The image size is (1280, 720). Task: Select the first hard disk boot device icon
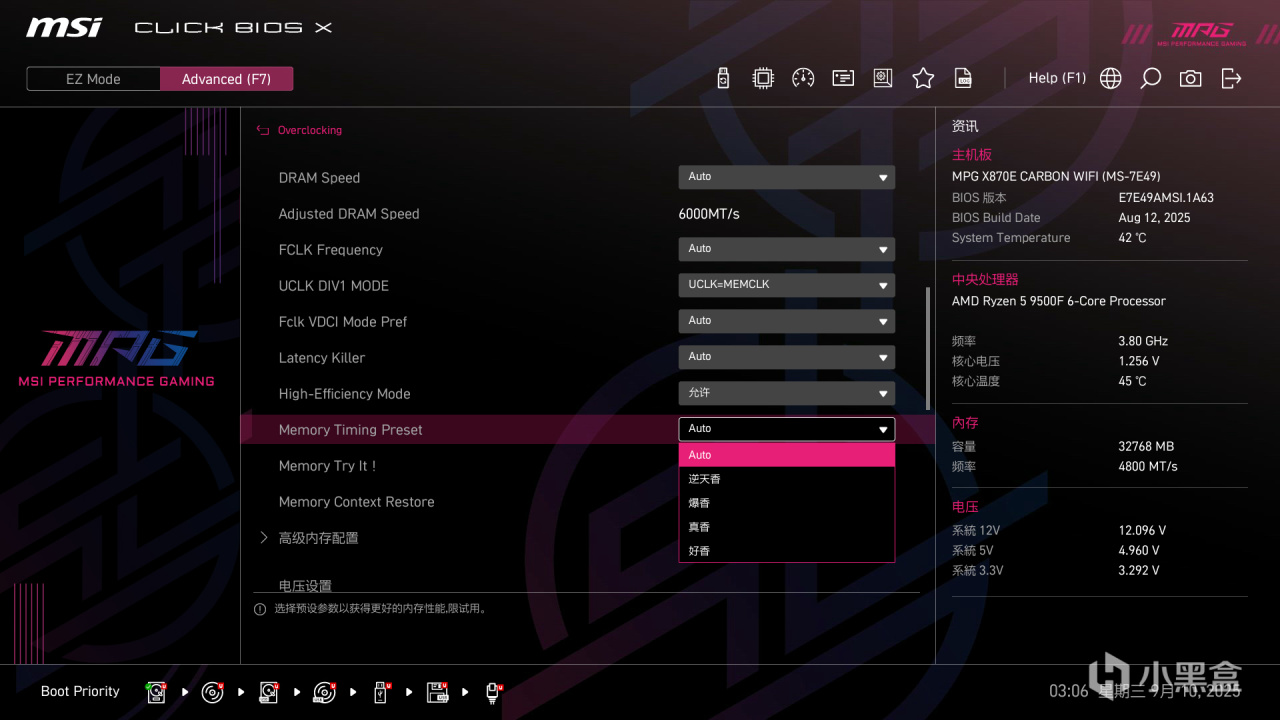click(x=157, y=692)
